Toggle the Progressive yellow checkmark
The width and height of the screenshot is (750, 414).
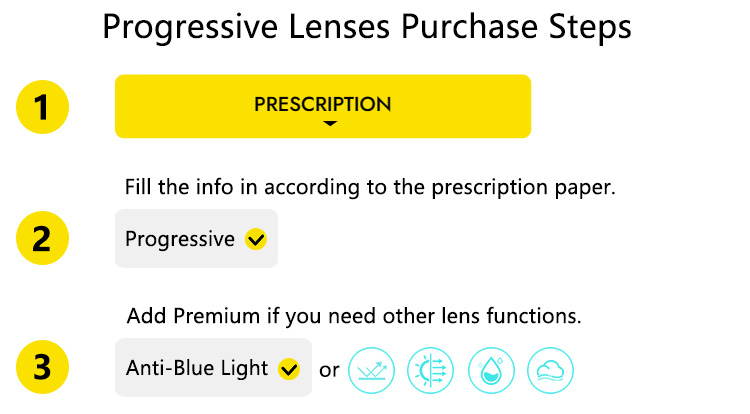[256, 239]
